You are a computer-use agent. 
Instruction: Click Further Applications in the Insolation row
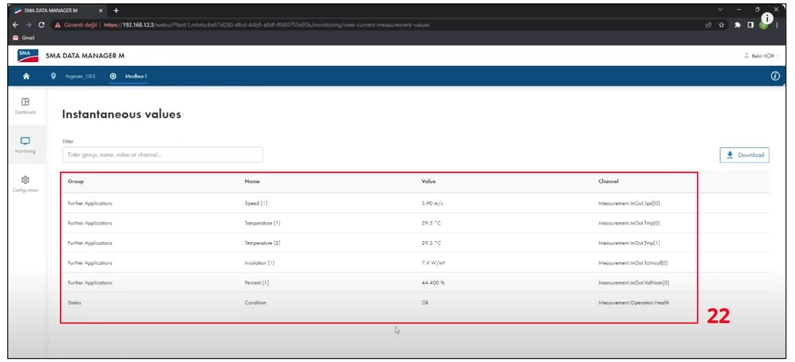[x=90, y=263]
